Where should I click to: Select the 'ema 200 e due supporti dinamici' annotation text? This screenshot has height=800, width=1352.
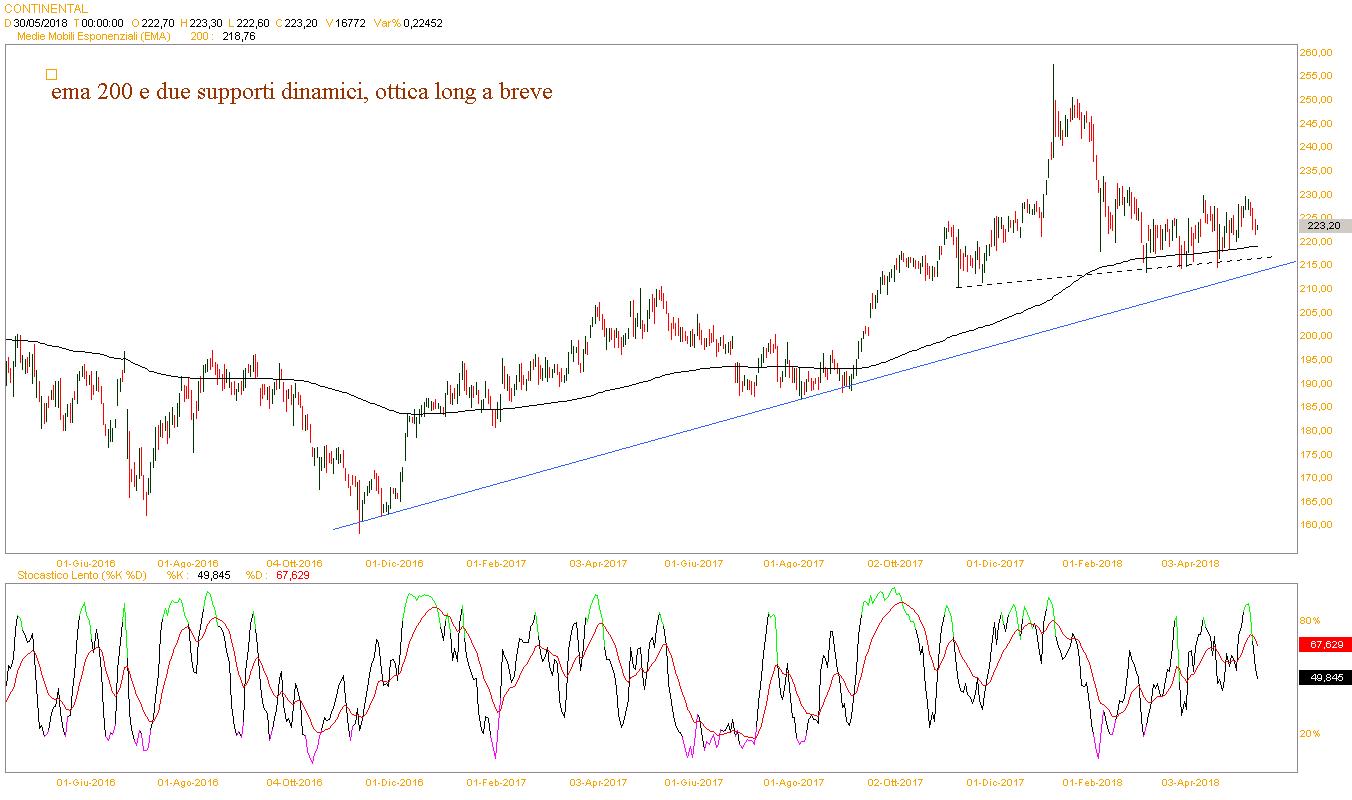tap(301, 92)
